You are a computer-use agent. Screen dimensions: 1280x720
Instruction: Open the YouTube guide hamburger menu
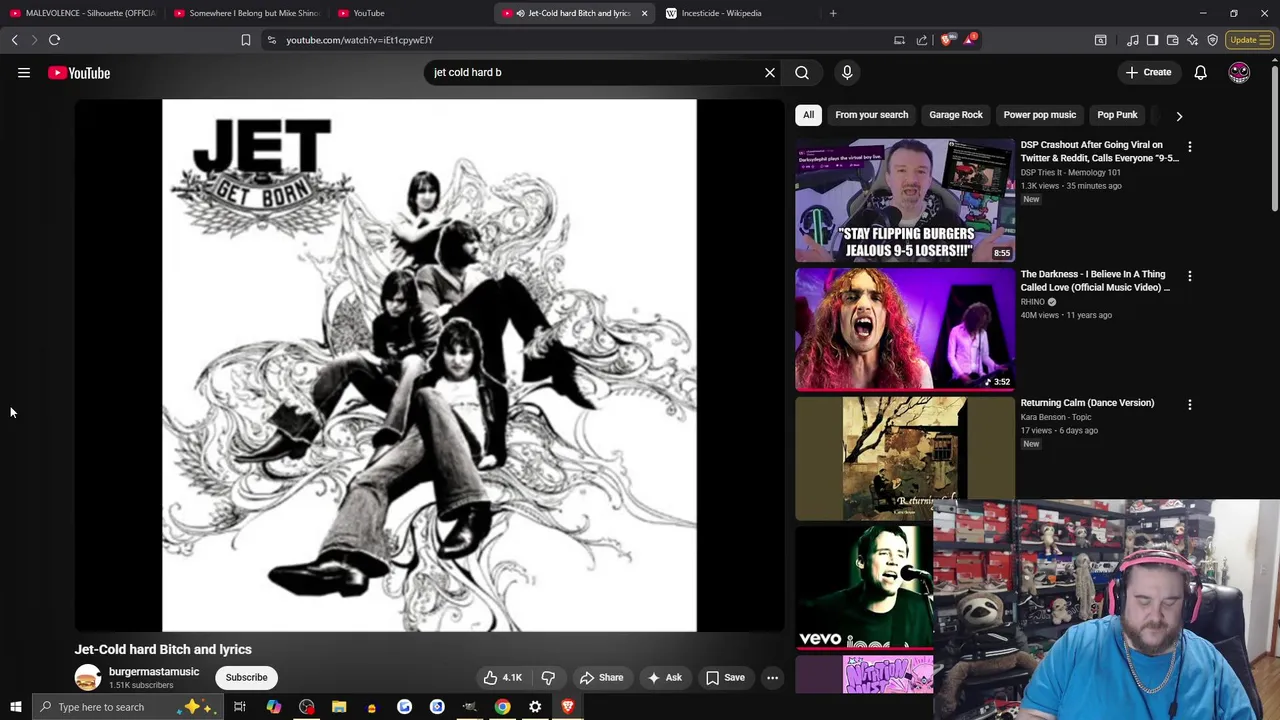24,73
